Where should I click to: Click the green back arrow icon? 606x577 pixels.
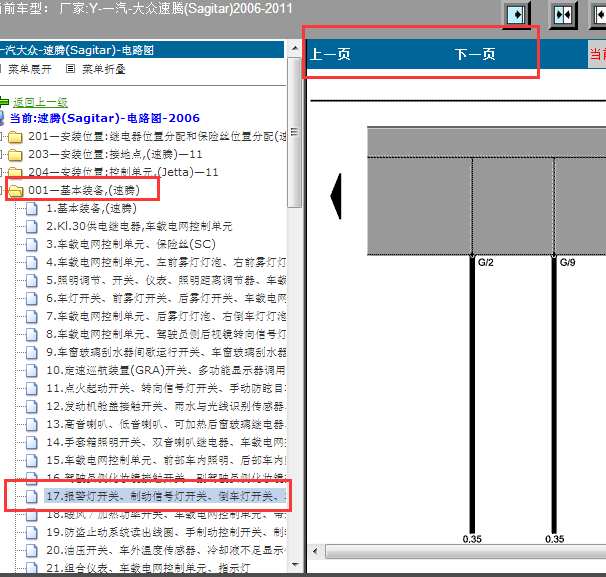[4, 102]
